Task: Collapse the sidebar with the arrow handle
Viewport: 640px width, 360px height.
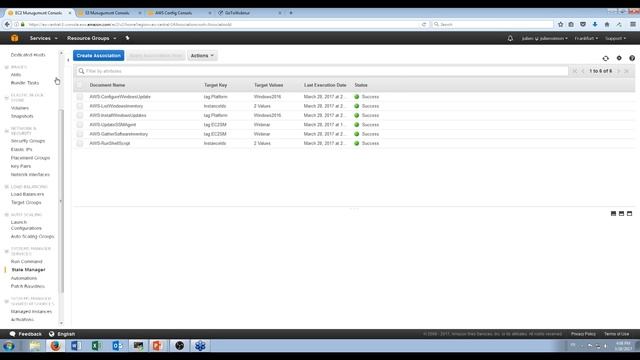Action: pos(68,60)
